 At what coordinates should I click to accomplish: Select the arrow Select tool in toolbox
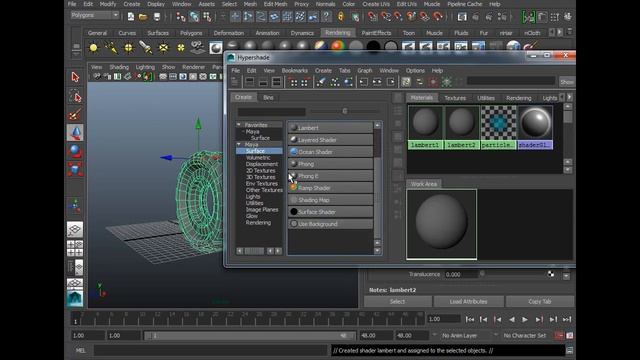coord(75,77)
